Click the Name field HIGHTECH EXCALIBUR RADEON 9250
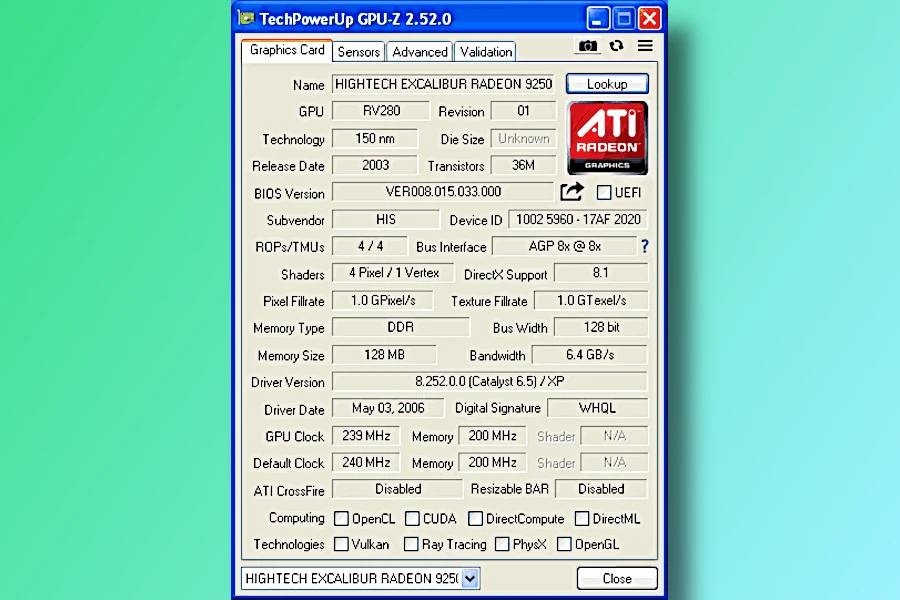This screenshot has height=600, width=900. [443, 84]
